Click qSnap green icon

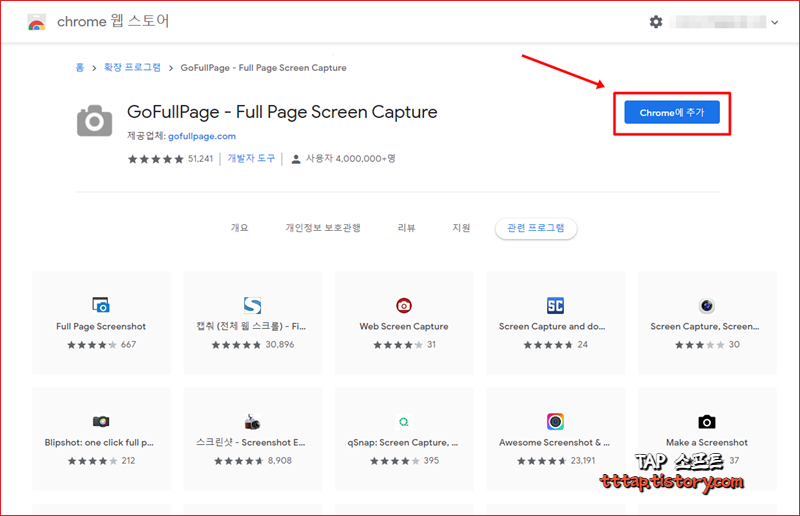404,422
